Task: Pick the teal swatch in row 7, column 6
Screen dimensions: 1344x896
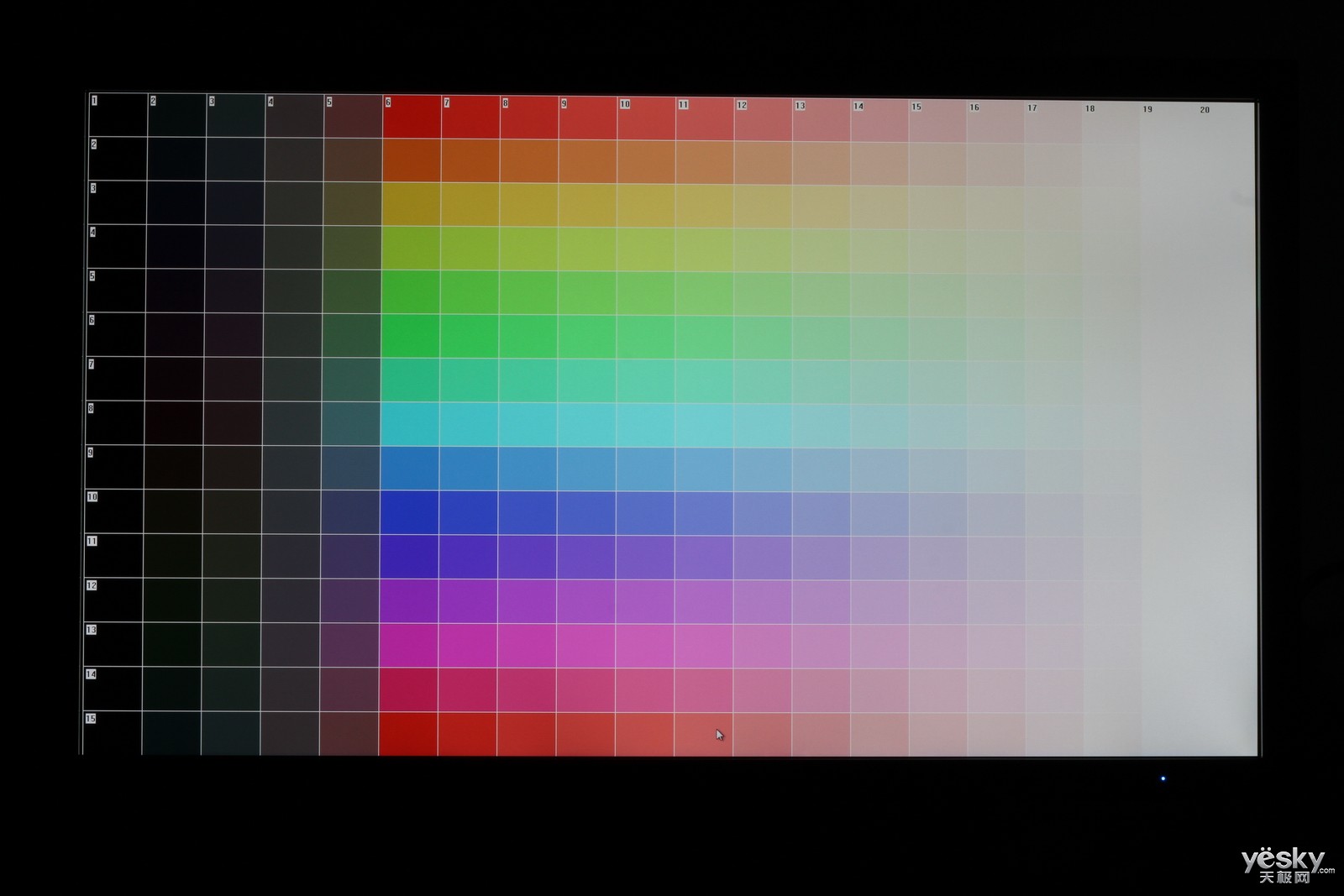Action: [x=410, y=380]
